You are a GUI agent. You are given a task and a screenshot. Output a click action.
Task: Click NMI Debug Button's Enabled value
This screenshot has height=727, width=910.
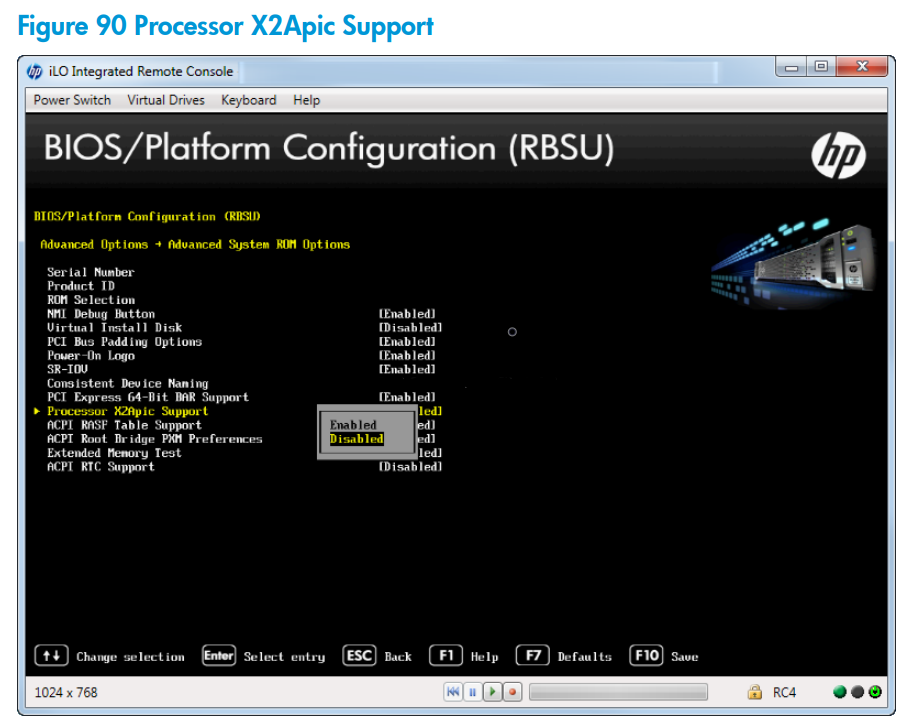tap(407, 313)
